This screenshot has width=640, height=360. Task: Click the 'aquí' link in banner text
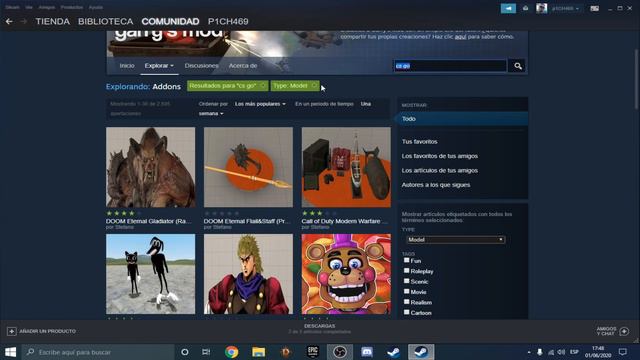point(460,37)
